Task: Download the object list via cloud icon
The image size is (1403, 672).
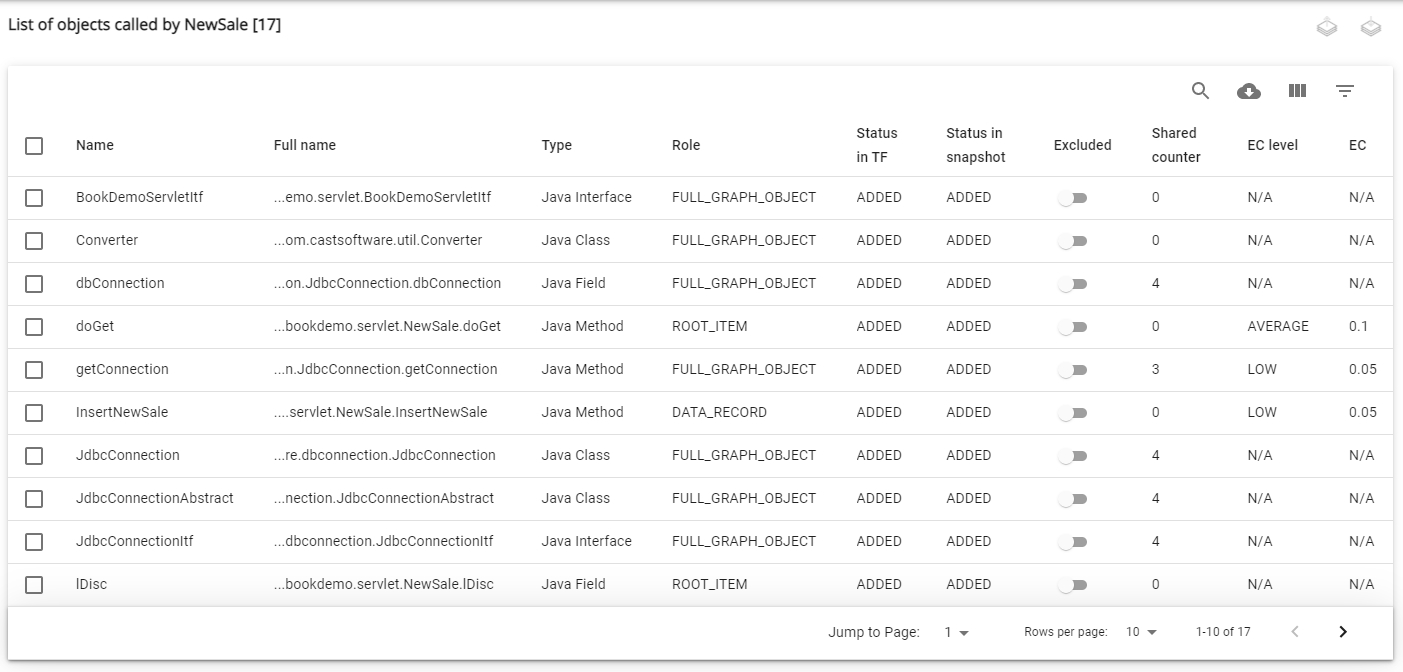Action: (1248, 91)
